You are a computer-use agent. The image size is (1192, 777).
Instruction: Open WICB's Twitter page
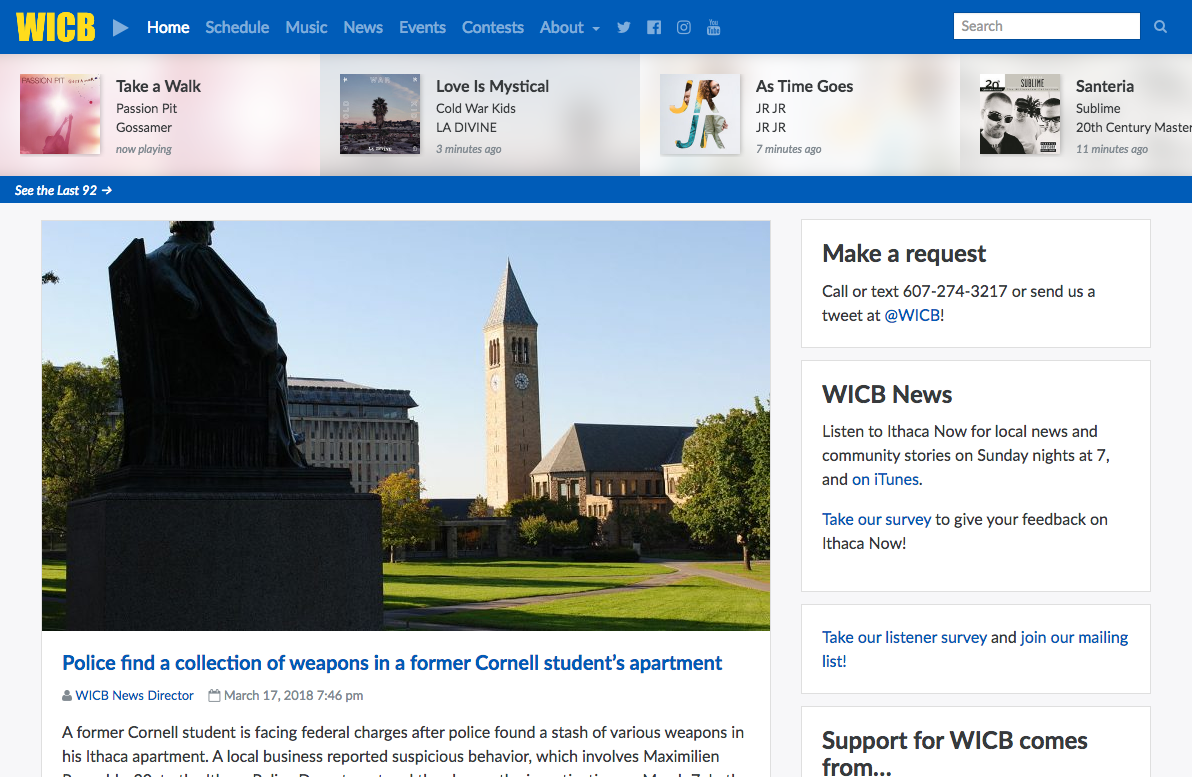point(624,27)
